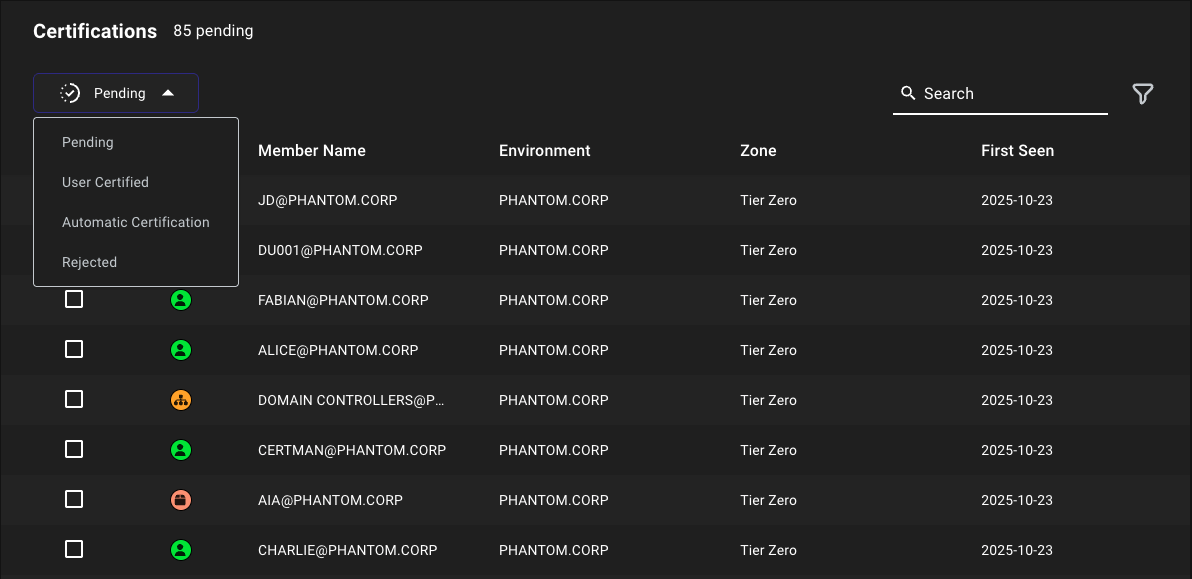
Task: Collapse the Pending status dropdown
Action: (115, 92)
